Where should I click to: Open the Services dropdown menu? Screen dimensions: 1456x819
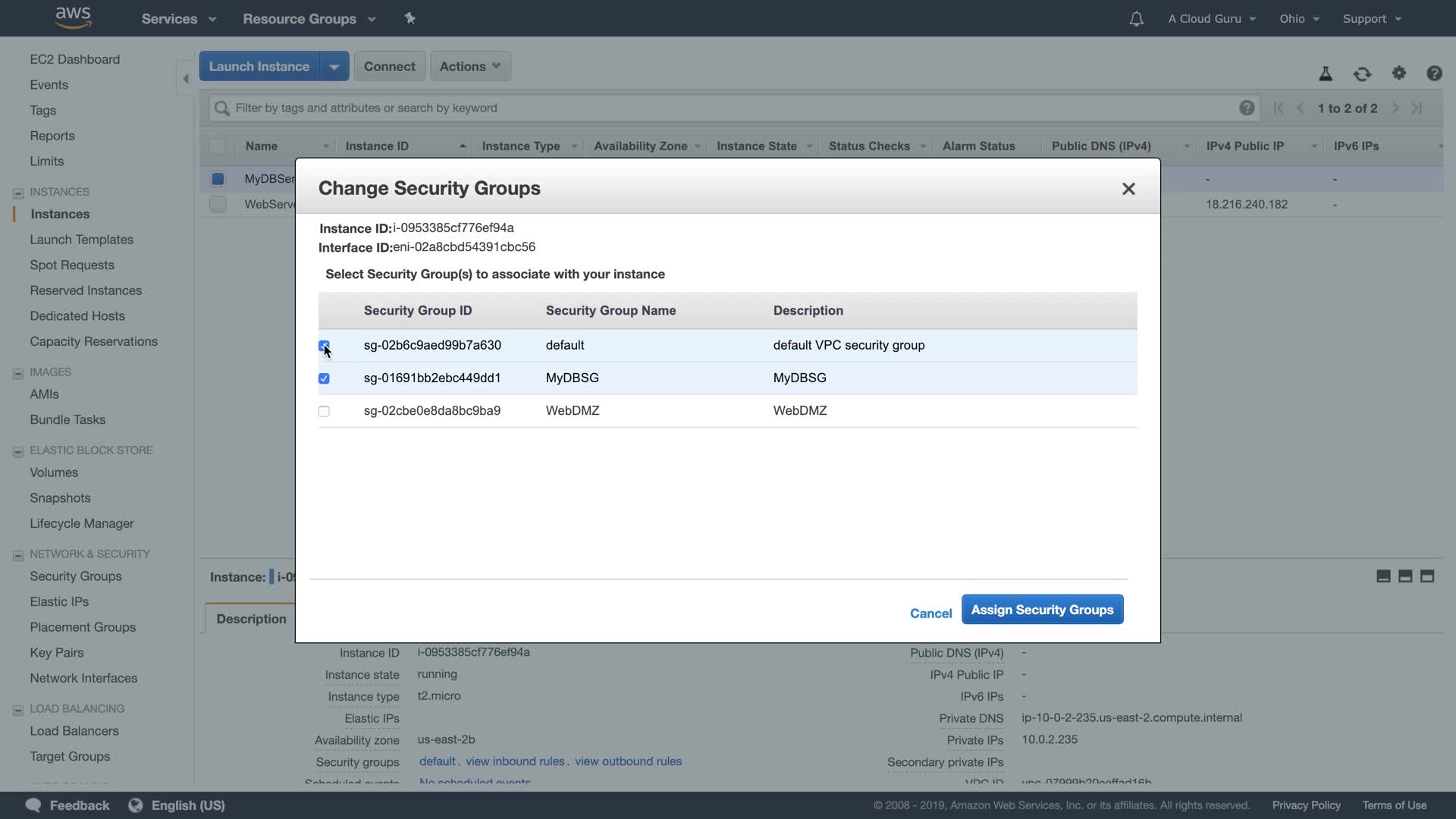(x=178, y=19)
